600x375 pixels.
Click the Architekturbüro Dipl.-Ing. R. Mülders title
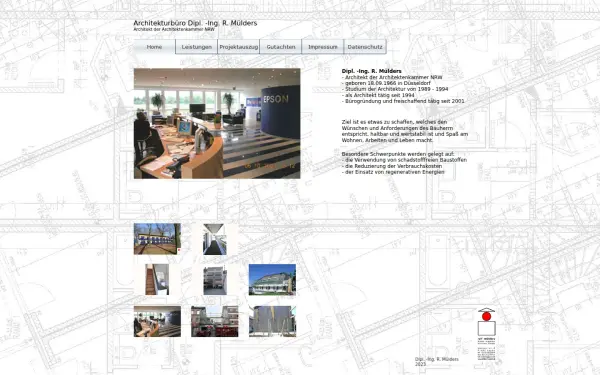point(195,23)
